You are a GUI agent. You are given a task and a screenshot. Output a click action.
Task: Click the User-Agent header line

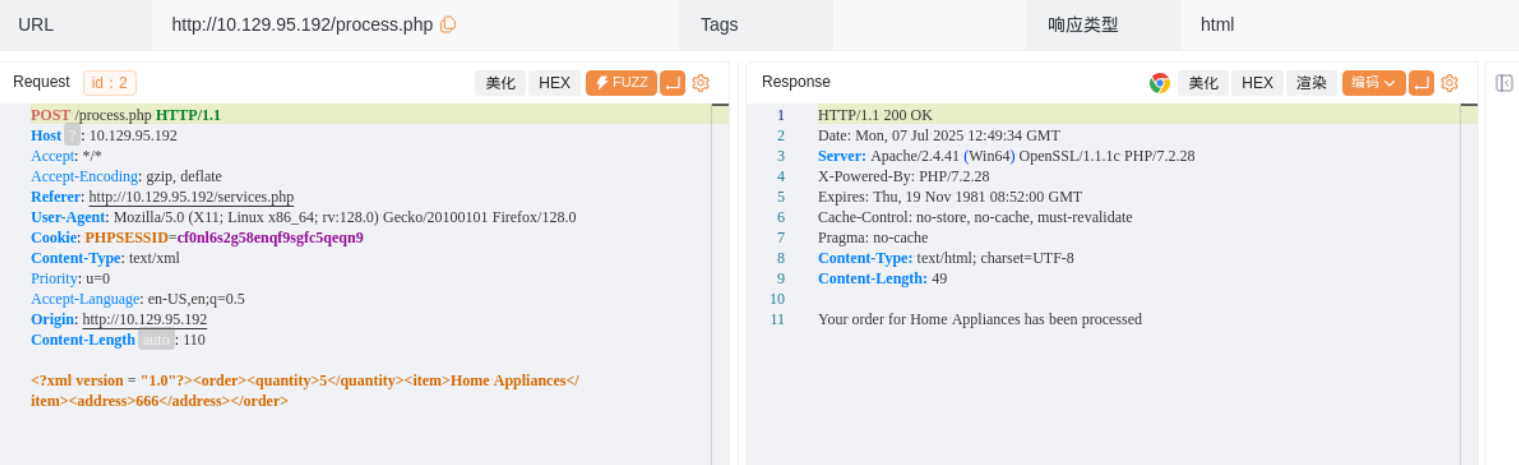(x=303, y=217)
